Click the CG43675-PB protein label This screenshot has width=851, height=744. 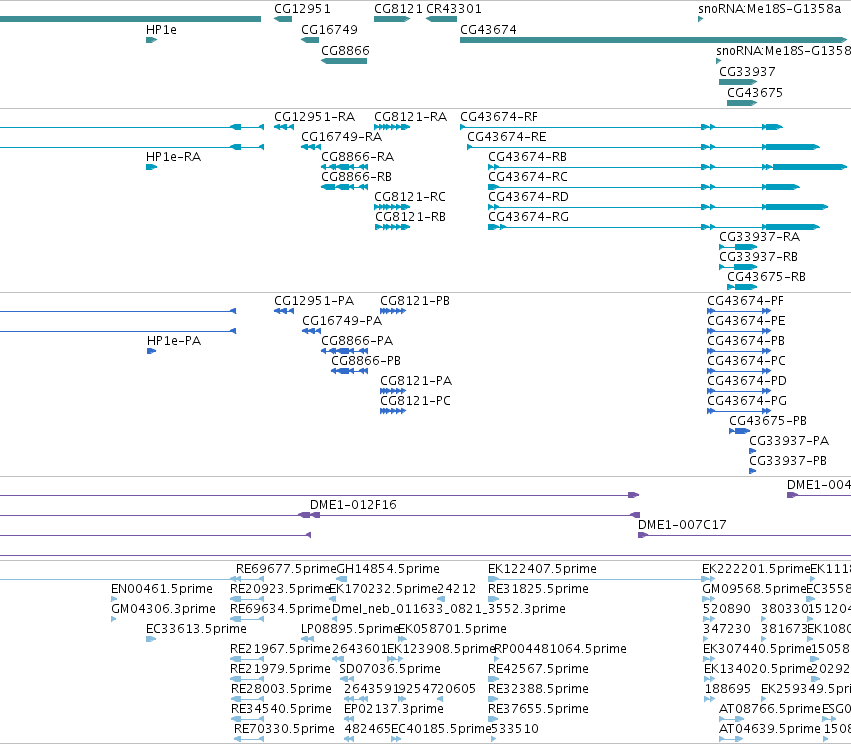[768, 421]
